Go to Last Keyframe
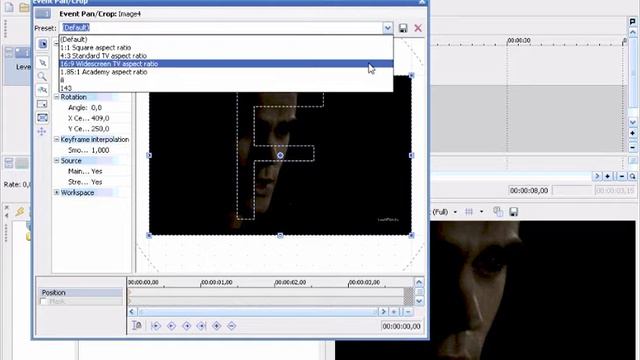The height and width of the screenshot is (360, 640). [201, 326]
